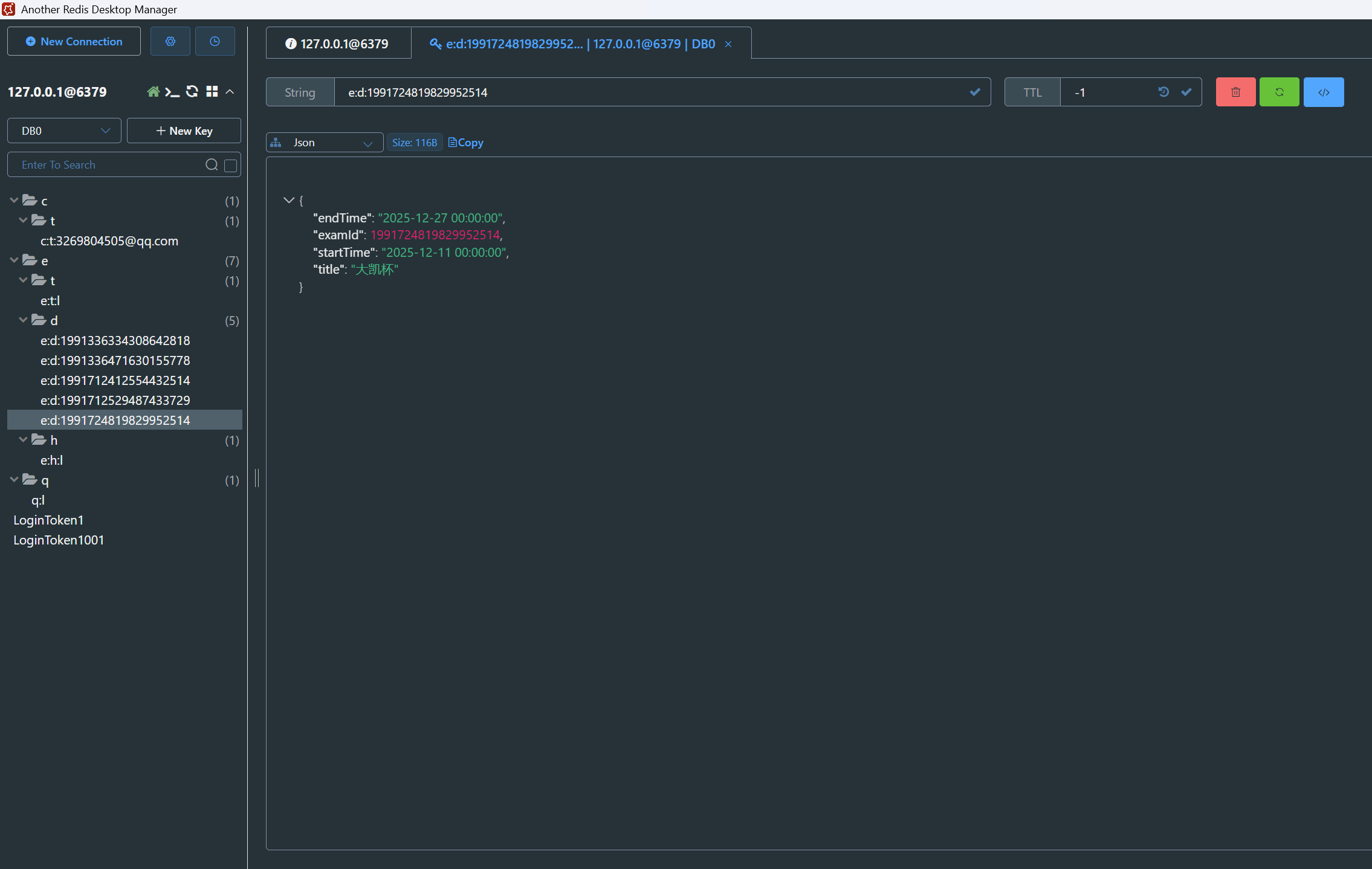
Task: Collapse the JSON root object chevron
Action: [x=289, y=200]
